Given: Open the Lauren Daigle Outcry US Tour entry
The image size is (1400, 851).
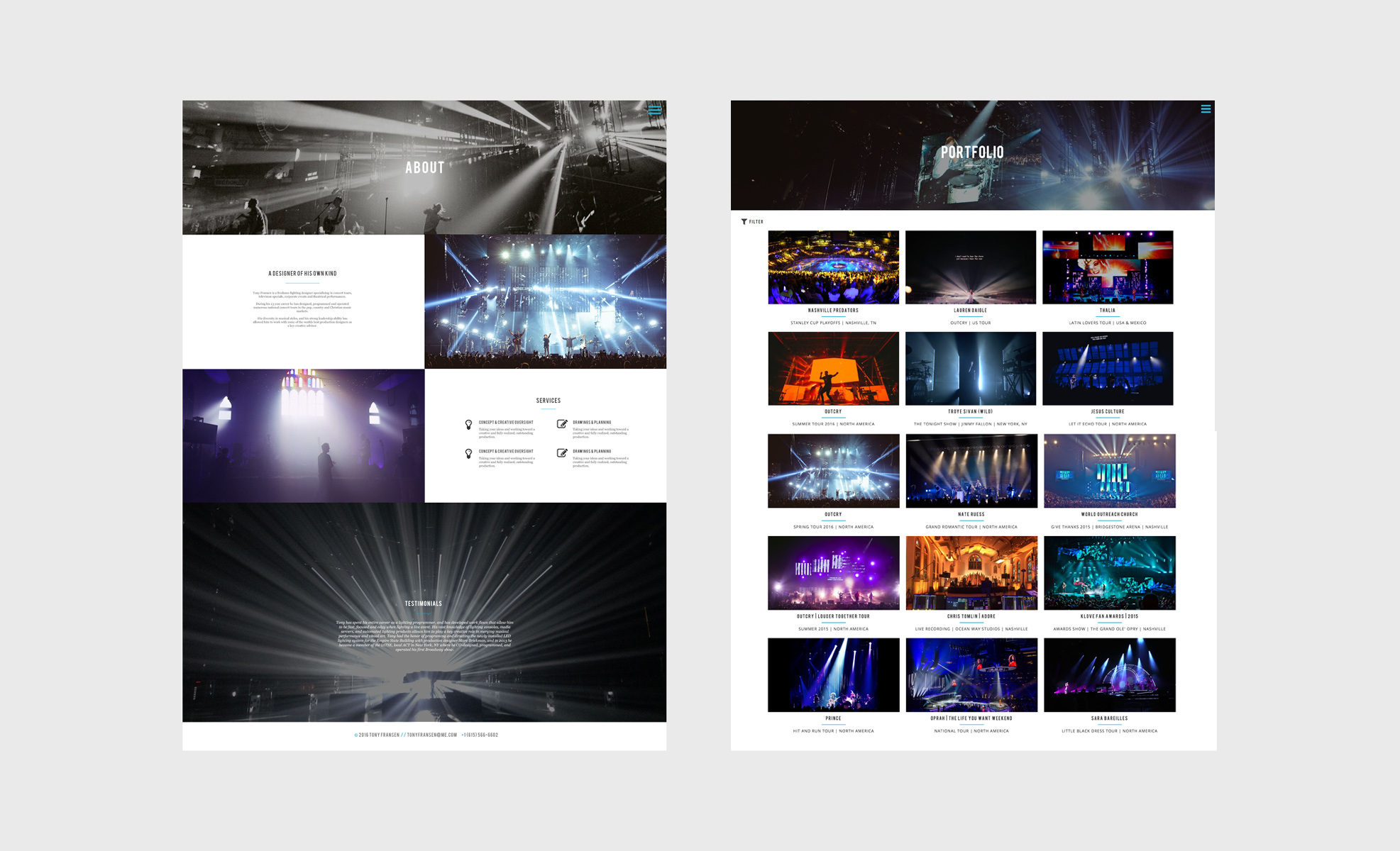Looking at the screenshot, I should [x=971, y=267].
